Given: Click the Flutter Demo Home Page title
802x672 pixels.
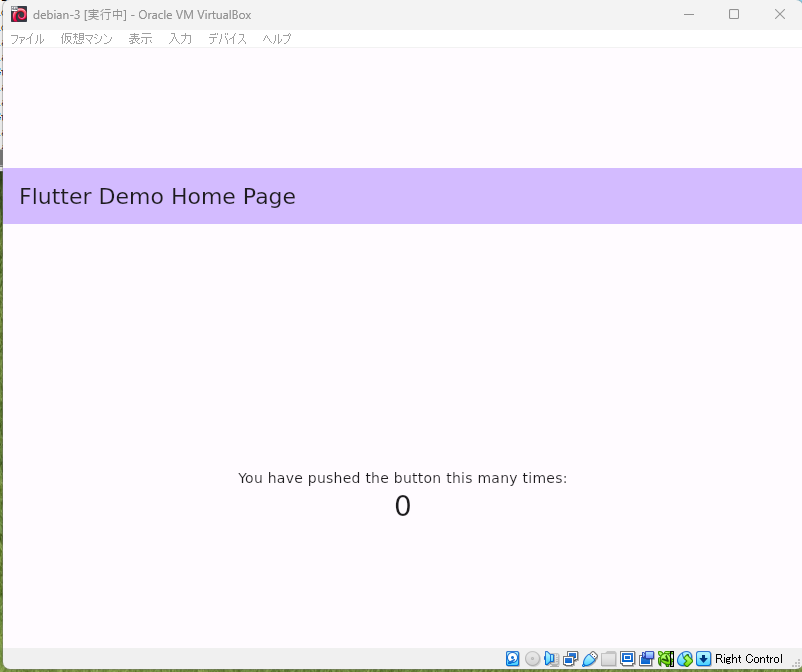Looking at the screenshot, I should click(x=158, y=196).
